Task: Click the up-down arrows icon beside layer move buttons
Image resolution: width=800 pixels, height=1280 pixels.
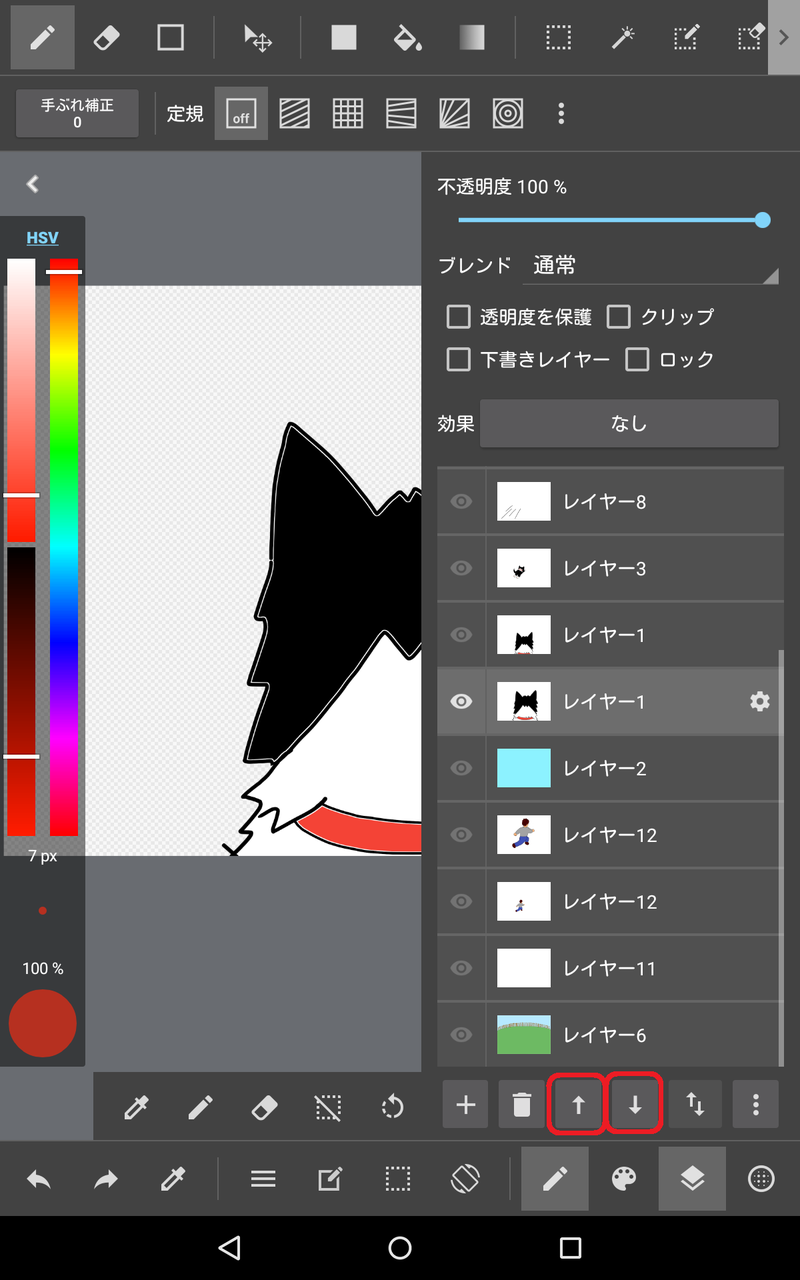Action: coord(695,1104)
